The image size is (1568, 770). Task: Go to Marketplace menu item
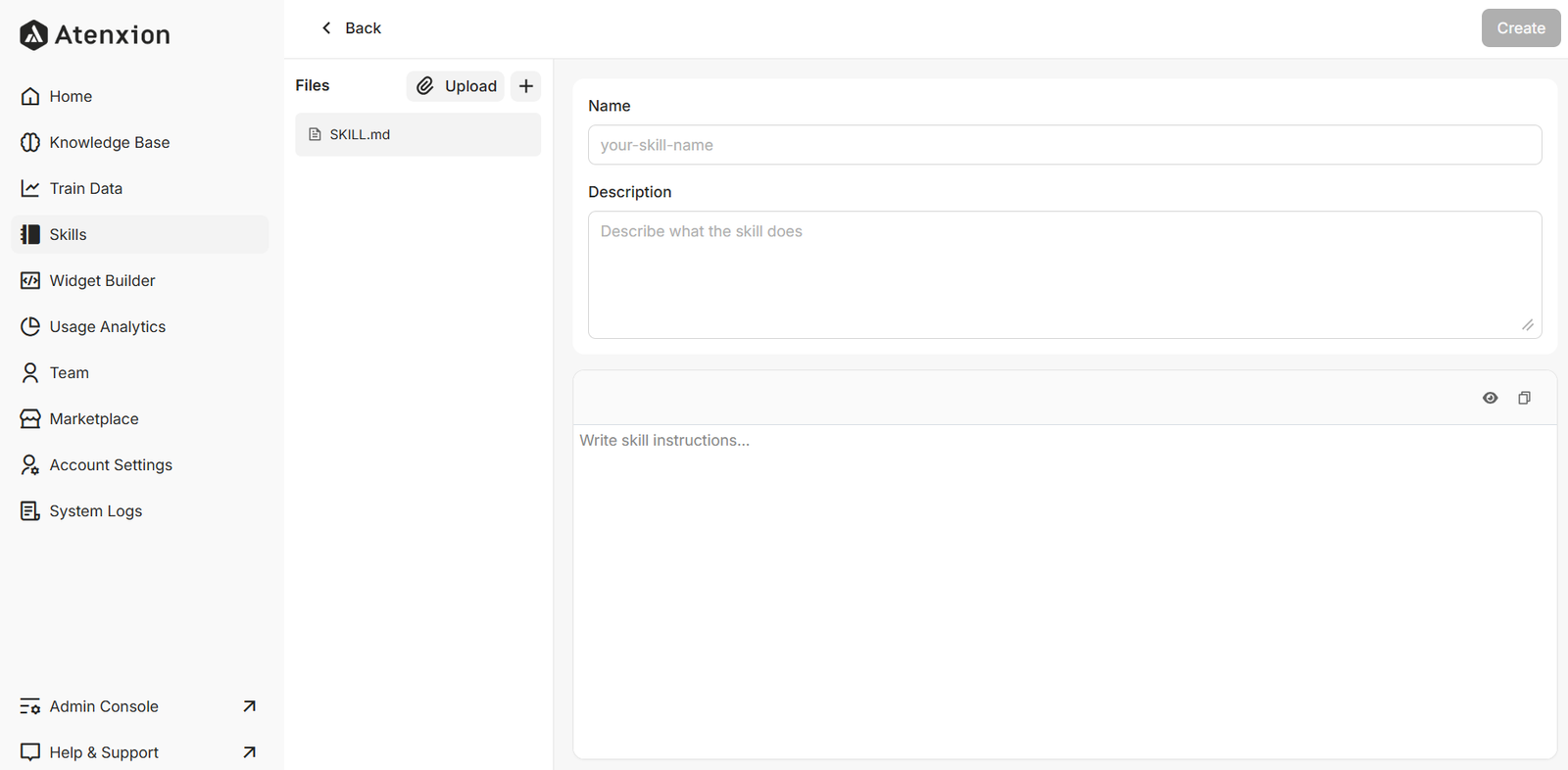[x=140, y=418]
